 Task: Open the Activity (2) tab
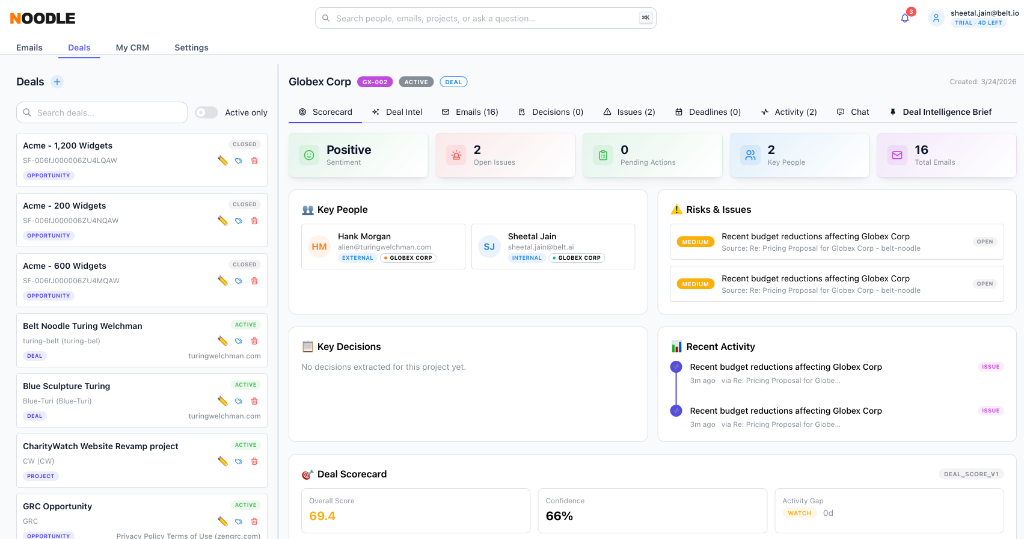tap(789, 112)
